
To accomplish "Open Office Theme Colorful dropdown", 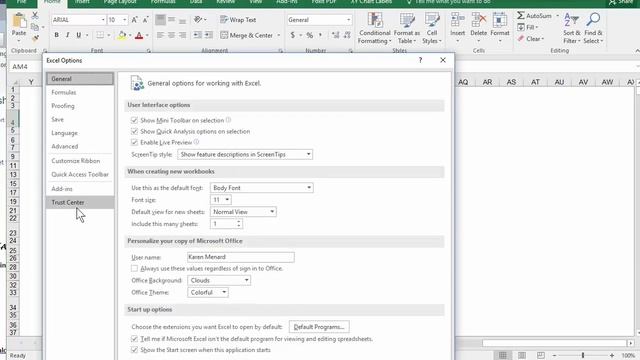I will pos(208,292).
